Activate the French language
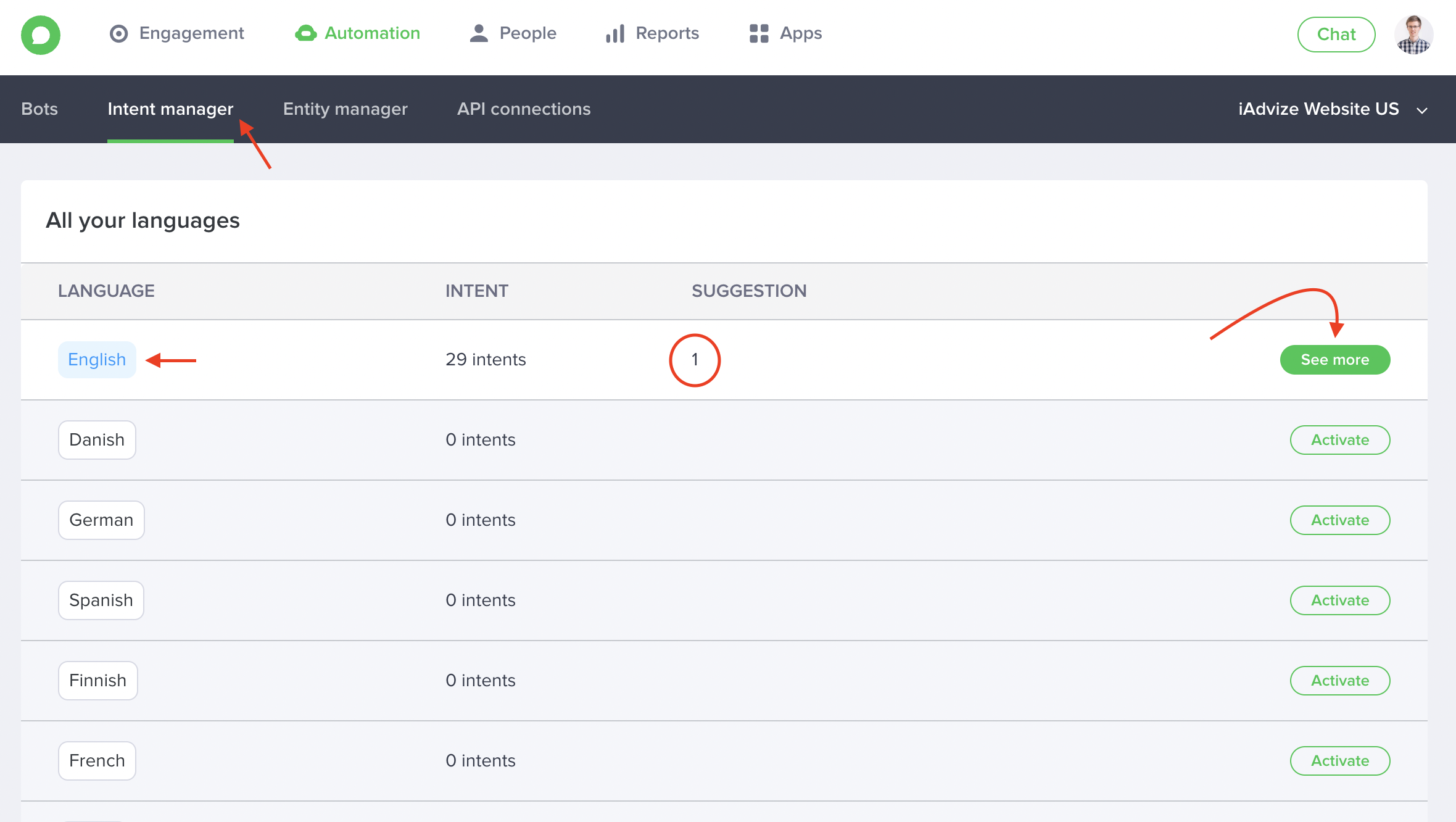 (x=1340, y=761)
